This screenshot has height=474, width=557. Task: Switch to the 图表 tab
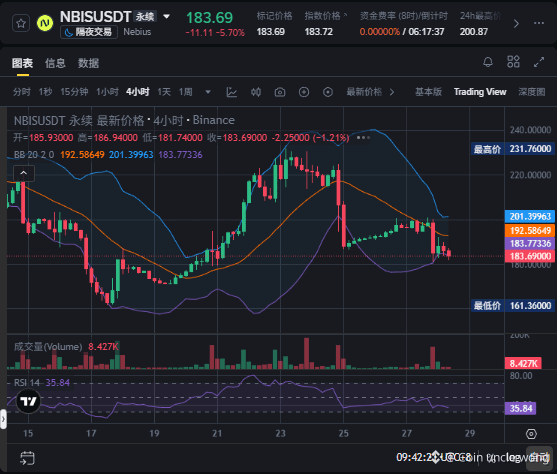coord(22,63)
